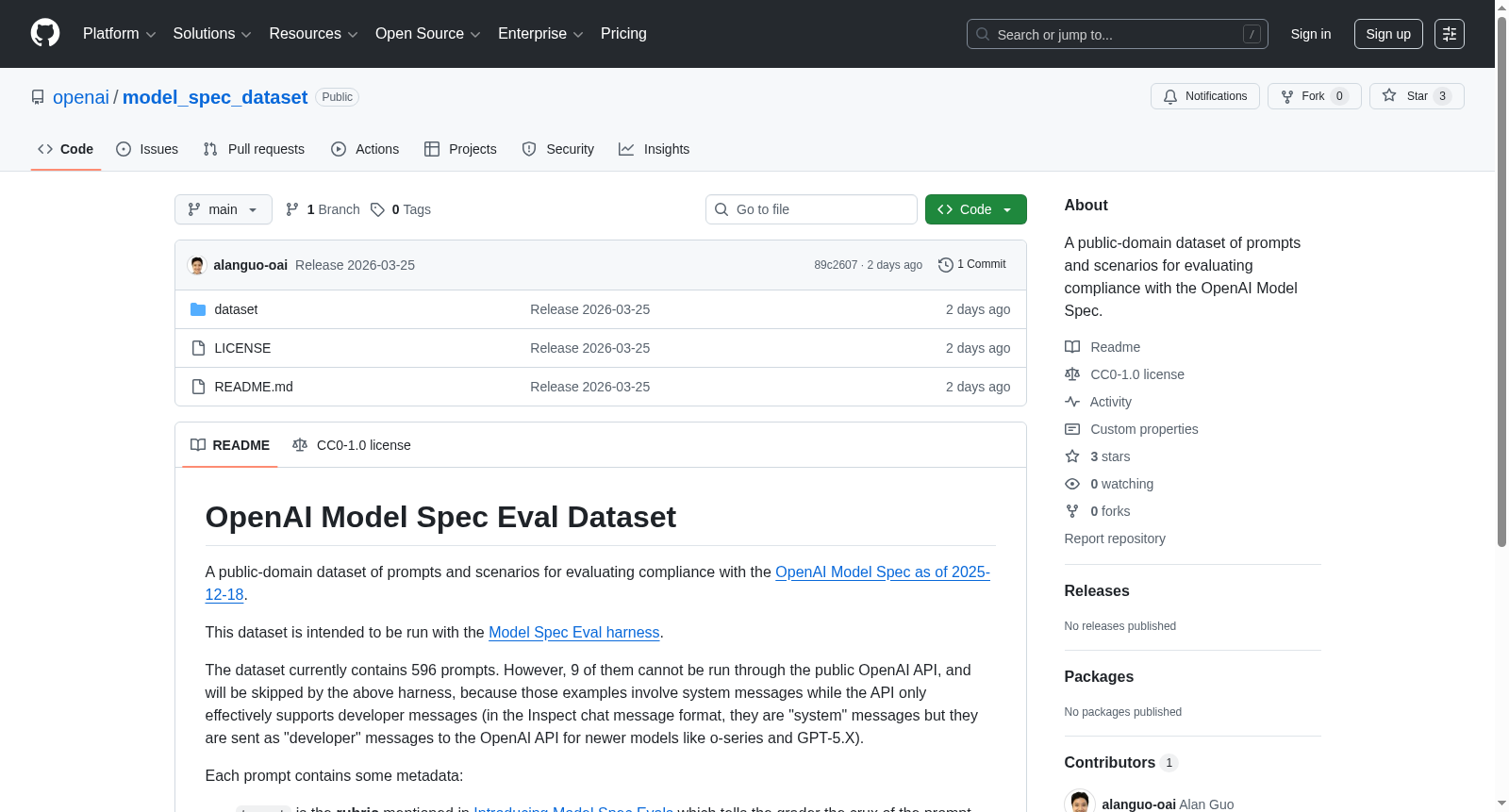Open the dataset folder name
This screenshot has height=812, width=1509.
[x=236, y=309]
